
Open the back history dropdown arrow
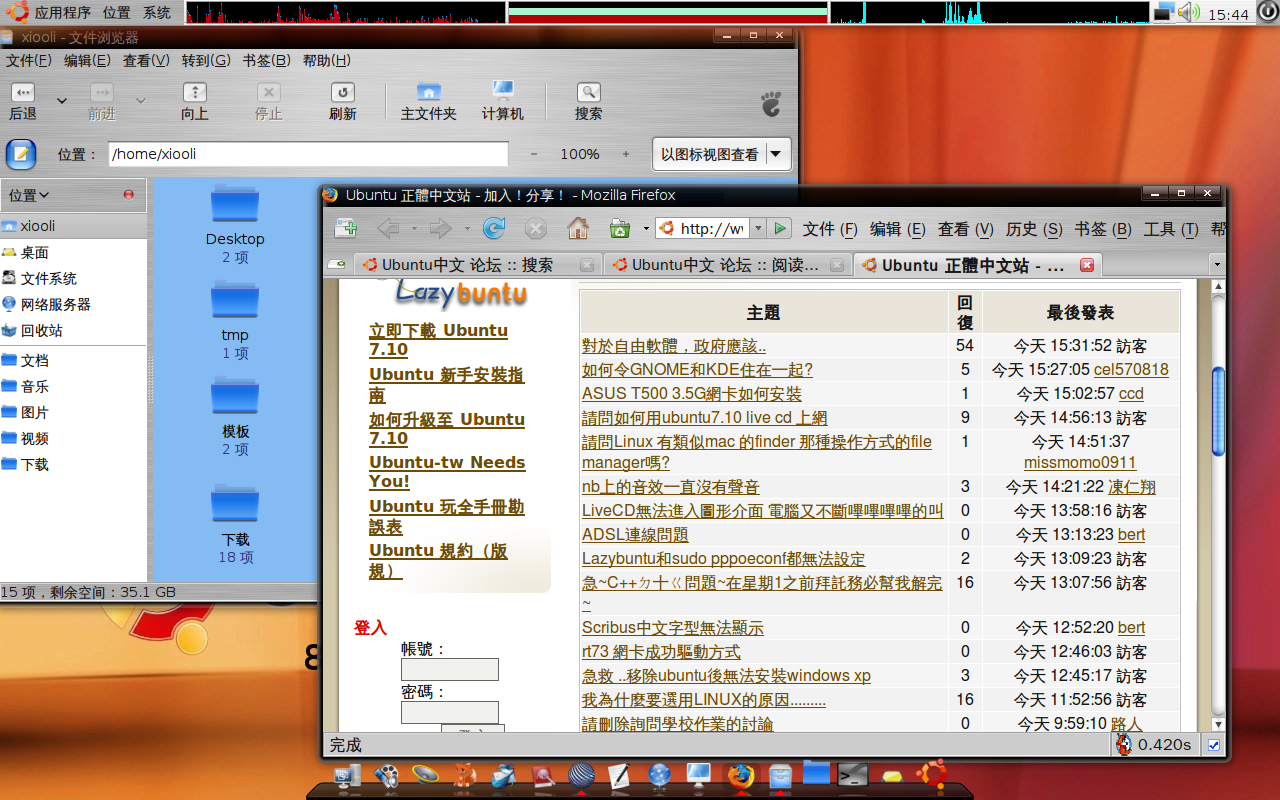pos(62,101)
